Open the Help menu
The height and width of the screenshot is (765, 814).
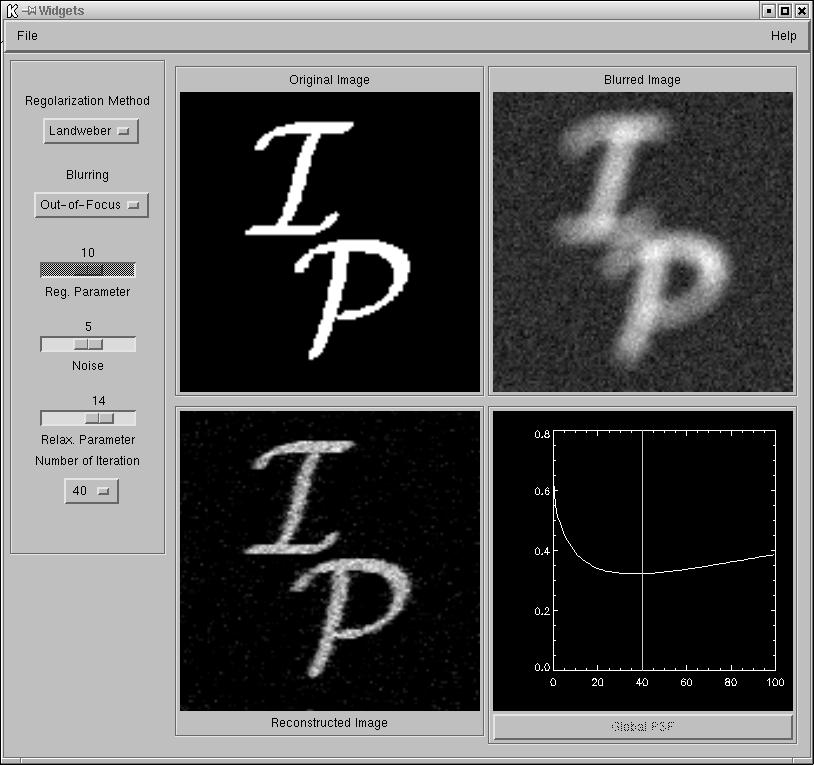[783, 36]
